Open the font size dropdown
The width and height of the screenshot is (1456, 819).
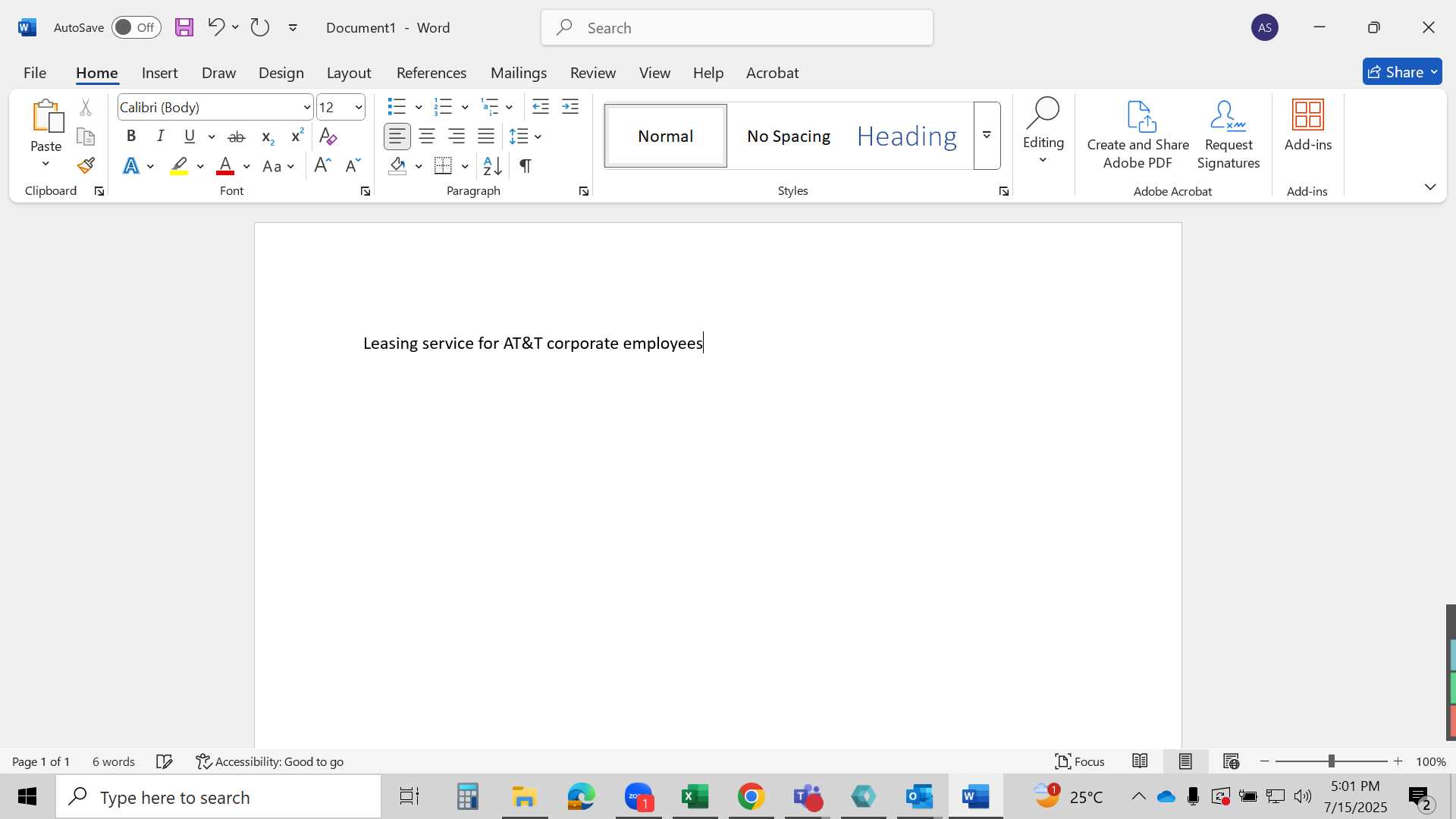click(x=359, y=108)
